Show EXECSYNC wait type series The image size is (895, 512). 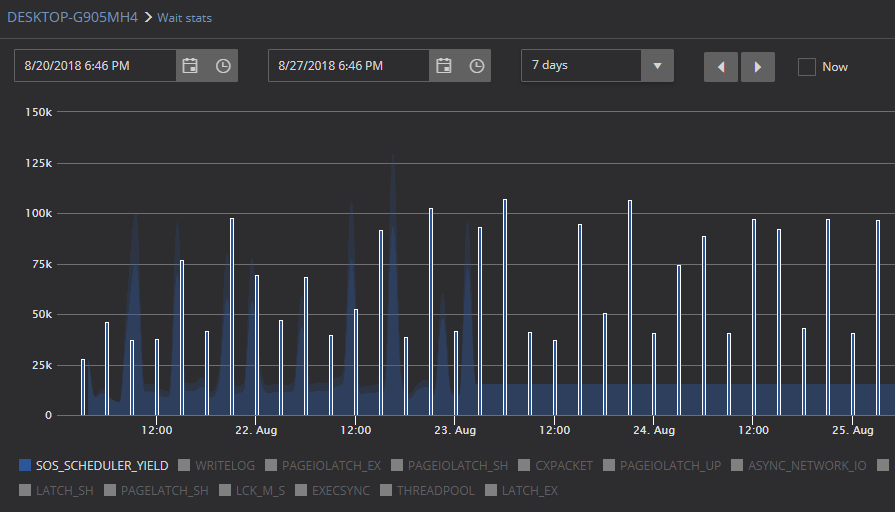tap(333, 490)
